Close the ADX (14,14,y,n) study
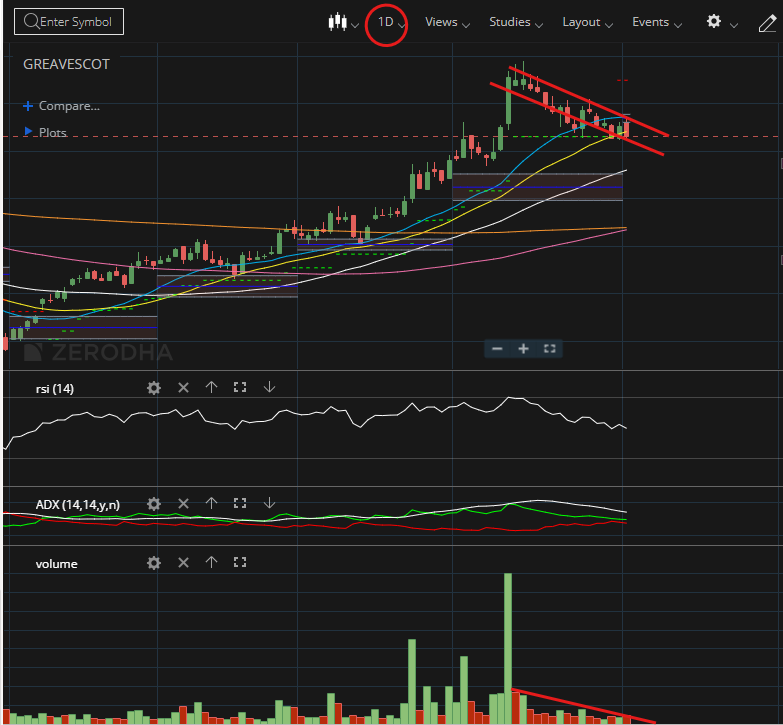 pos(183,503)
